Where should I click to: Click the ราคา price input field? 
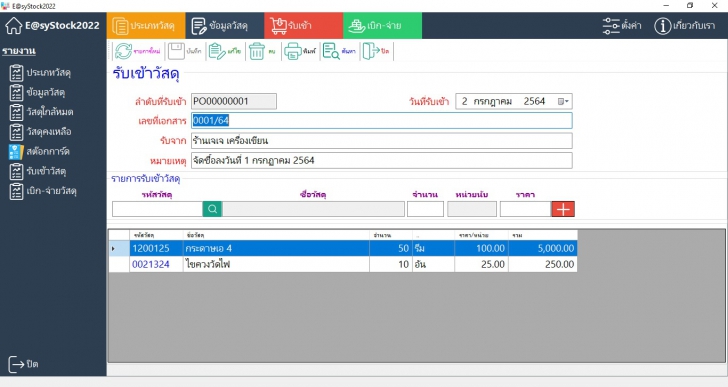tap(526, 209)
